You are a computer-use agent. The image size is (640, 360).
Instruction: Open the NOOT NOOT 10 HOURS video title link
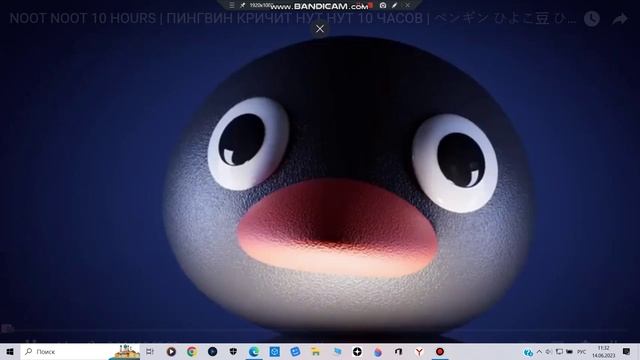click(292, 19)
